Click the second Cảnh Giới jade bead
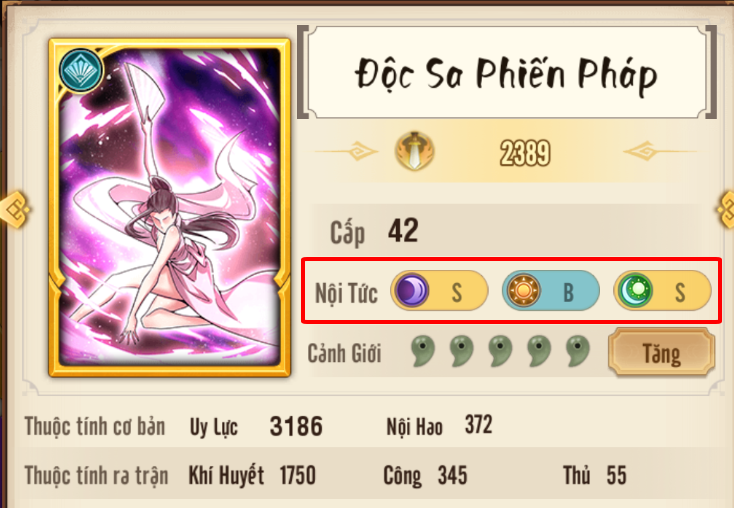 coord(462,350)
